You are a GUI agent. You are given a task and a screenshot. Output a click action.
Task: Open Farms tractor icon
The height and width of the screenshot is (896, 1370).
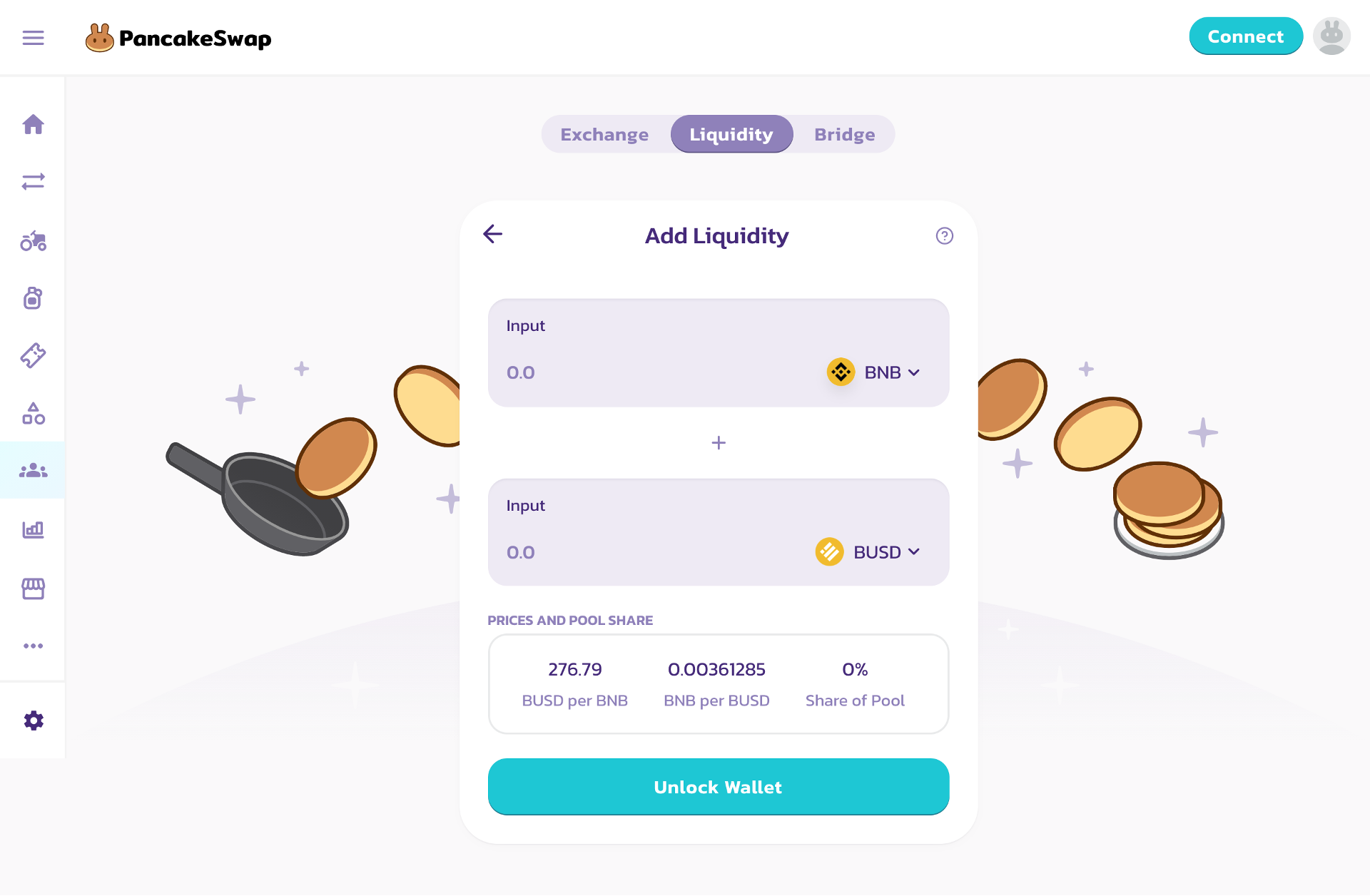tap(33, 241)
